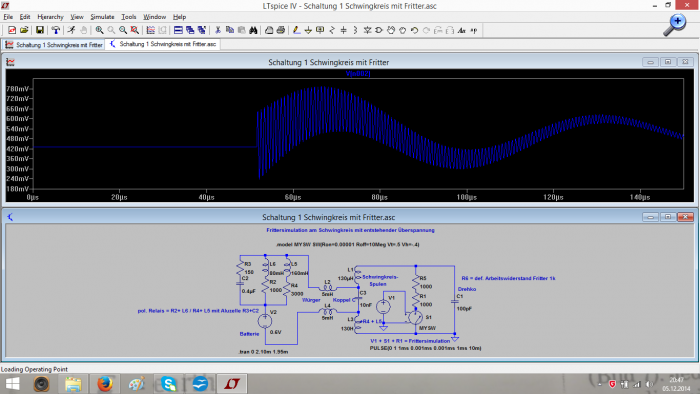Click the Save icon in toolbar

pos(40,30)
